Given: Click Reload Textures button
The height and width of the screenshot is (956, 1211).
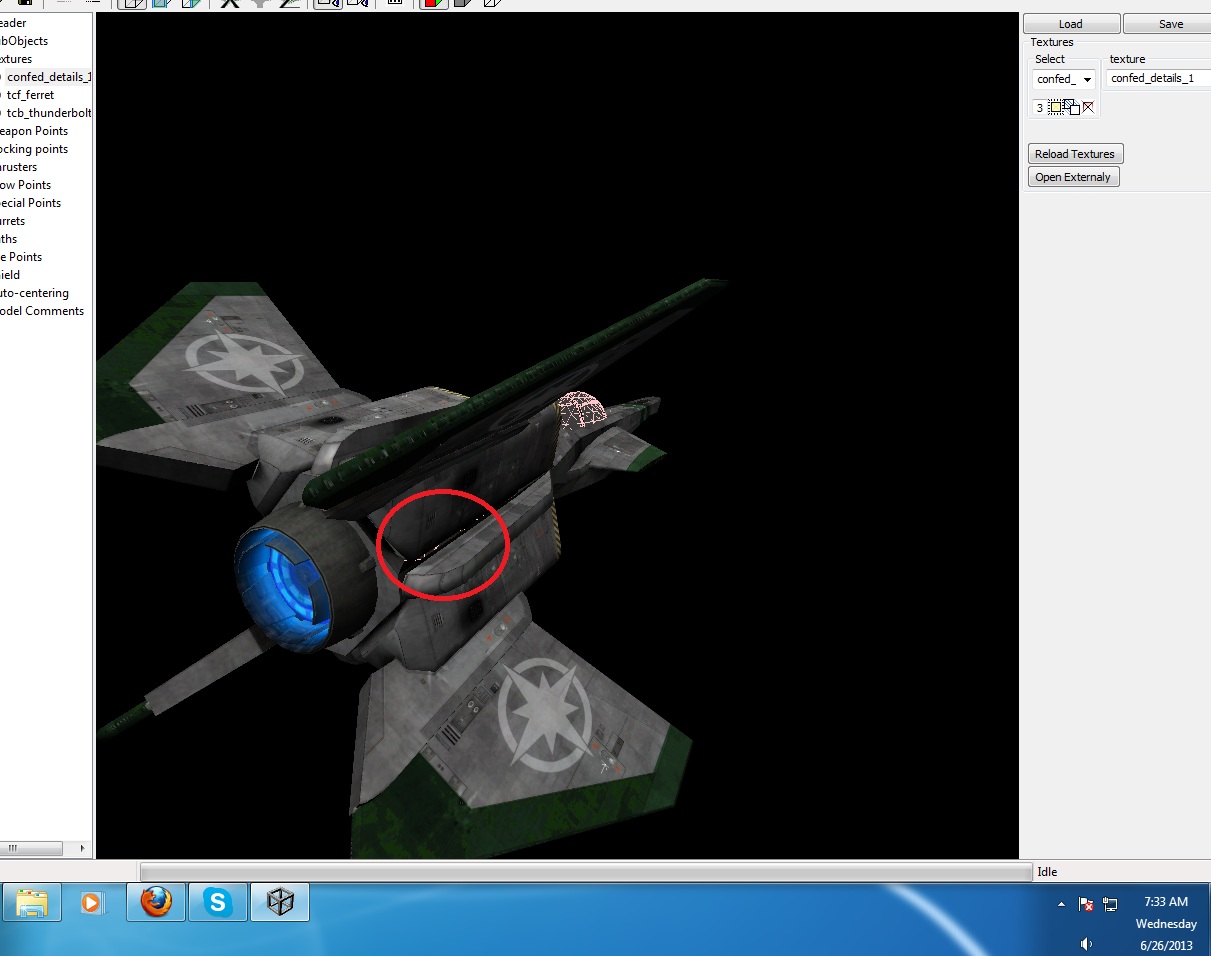Looking at the screenshot, I should pos(1075,154).
